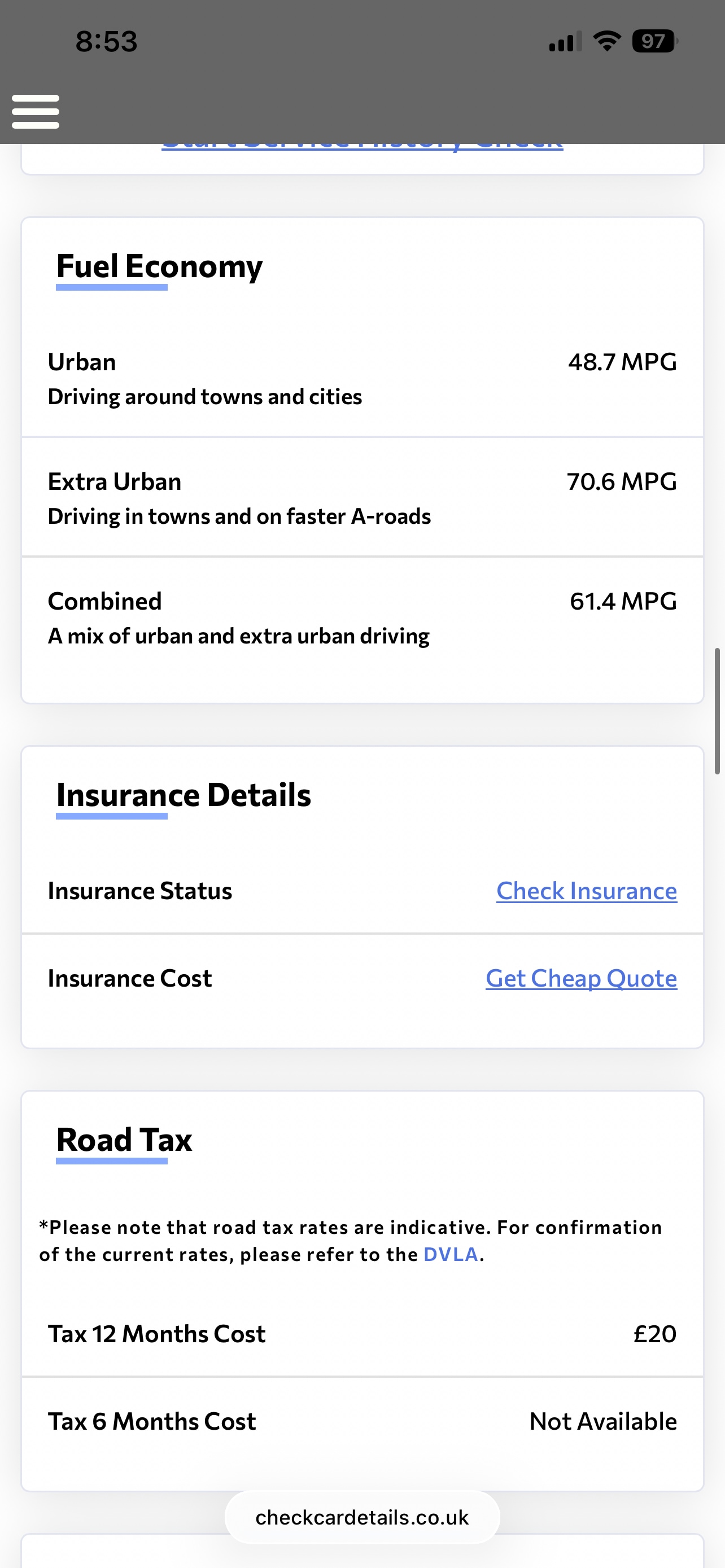Tap the 48.7 MPG urban value
Screen dimensions: 725x1568
pos(622,362)
